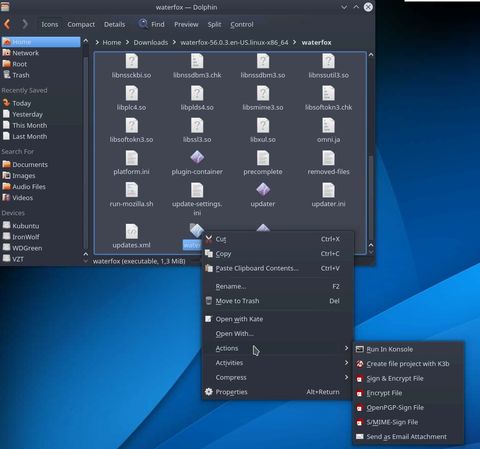Expand the Activities submenu
This screenshot has width=480, height=449.
click(x=278, y=363)
